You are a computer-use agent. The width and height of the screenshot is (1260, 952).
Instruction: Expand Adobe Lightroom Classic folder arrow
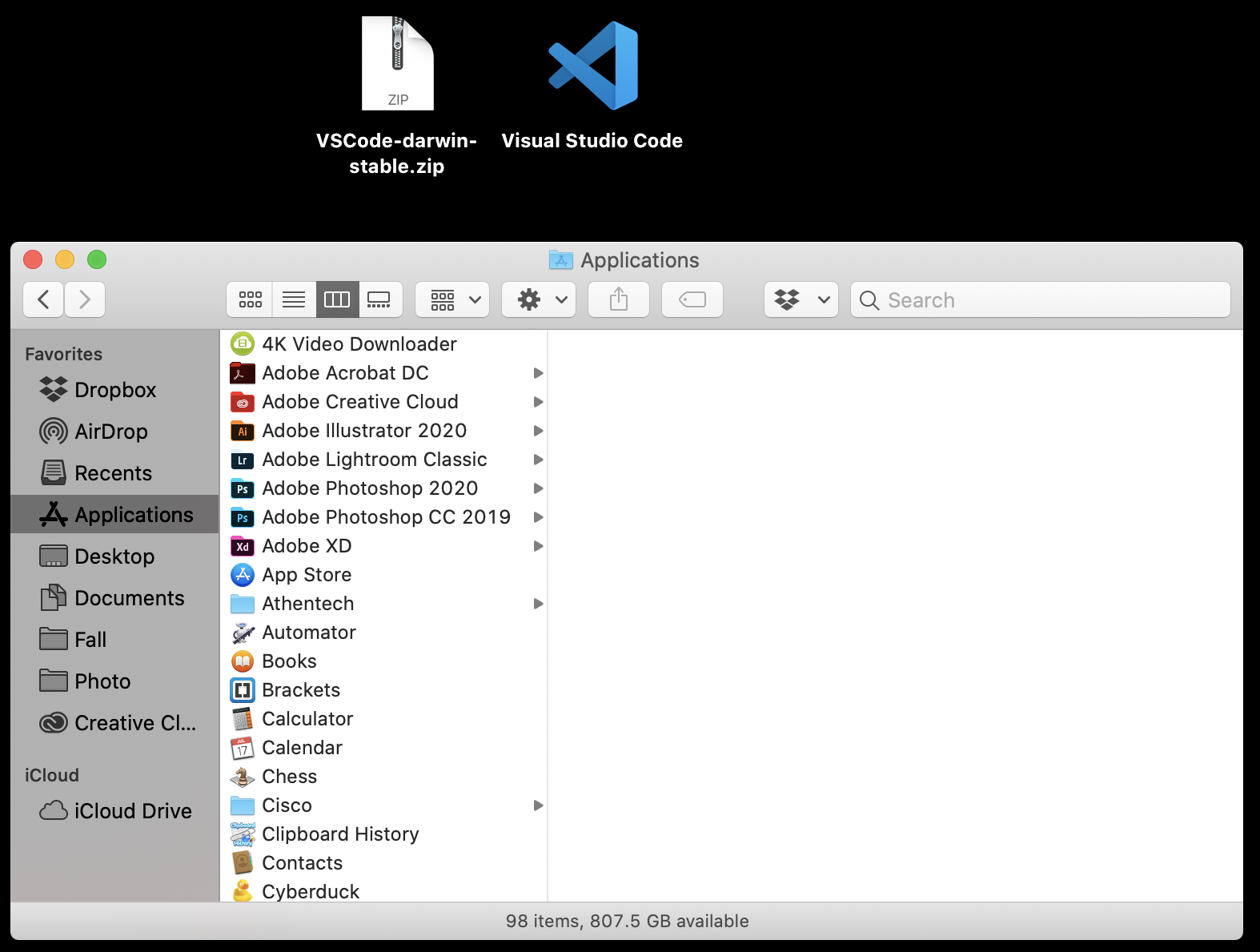538,460
